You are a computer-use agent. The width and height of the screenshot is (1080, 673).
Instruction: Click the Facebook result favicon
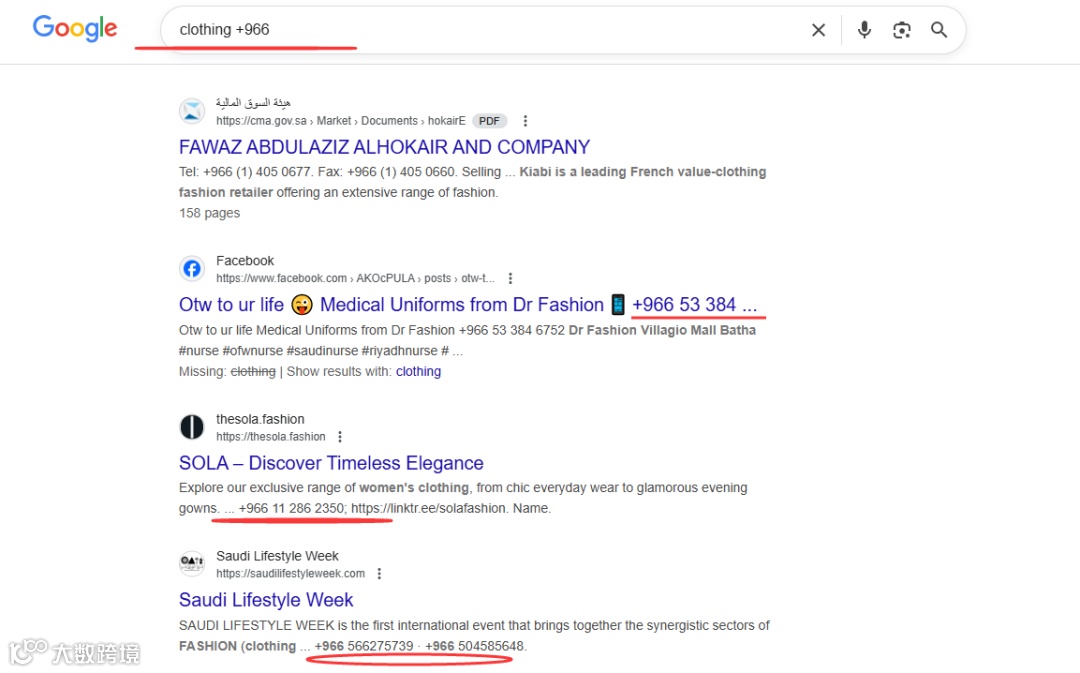pyautogui.click(x=192, y=269)
